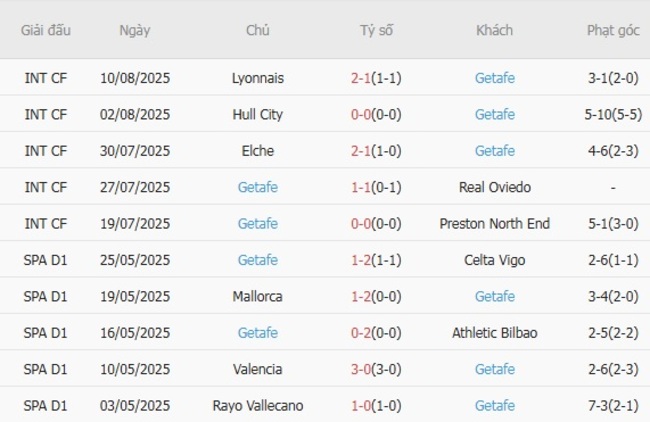The width and height of the screenshot is (650, 422).
Task: Click the "Phạt góc" corners column header
Action: [x=612, y=30]
